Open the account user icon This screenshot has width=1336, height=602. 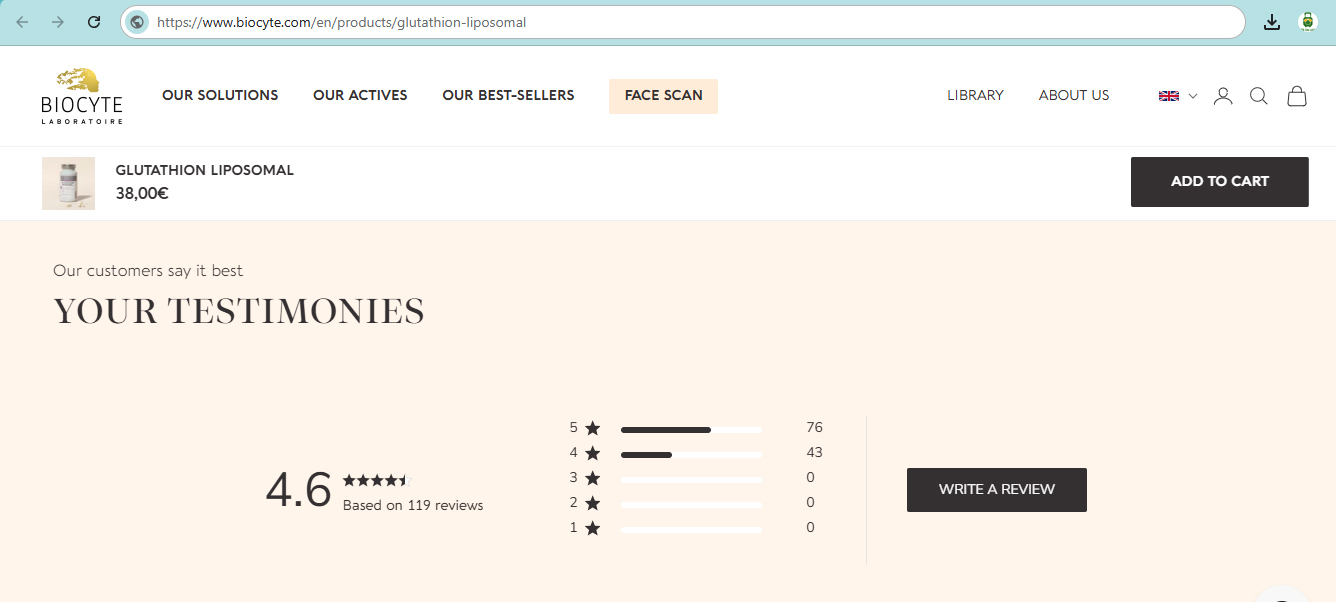(x=1223, y=96)
